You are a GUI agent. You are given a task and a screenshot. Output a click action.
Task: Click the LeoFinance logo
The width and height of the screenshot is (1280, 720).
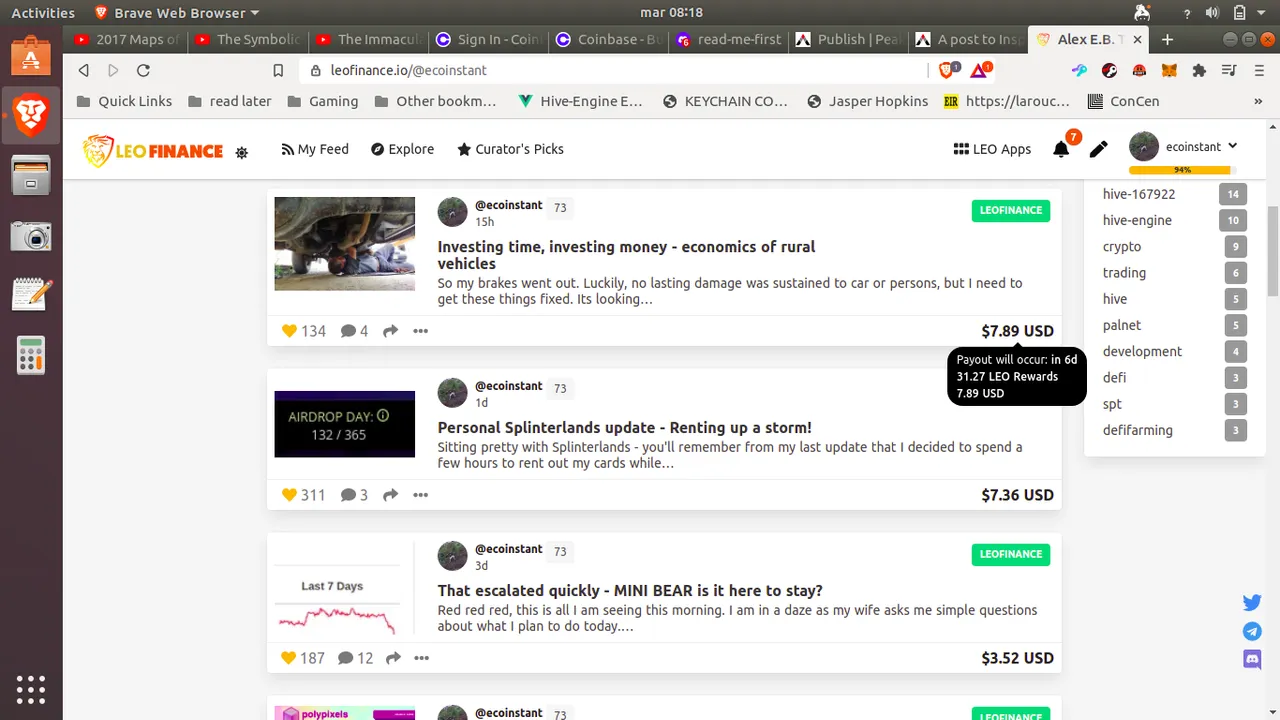pos(153,151)
